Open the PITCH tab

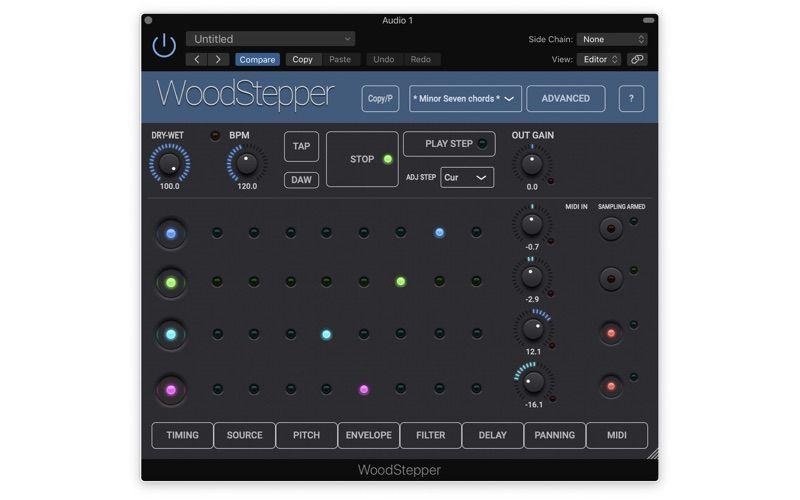306,435
